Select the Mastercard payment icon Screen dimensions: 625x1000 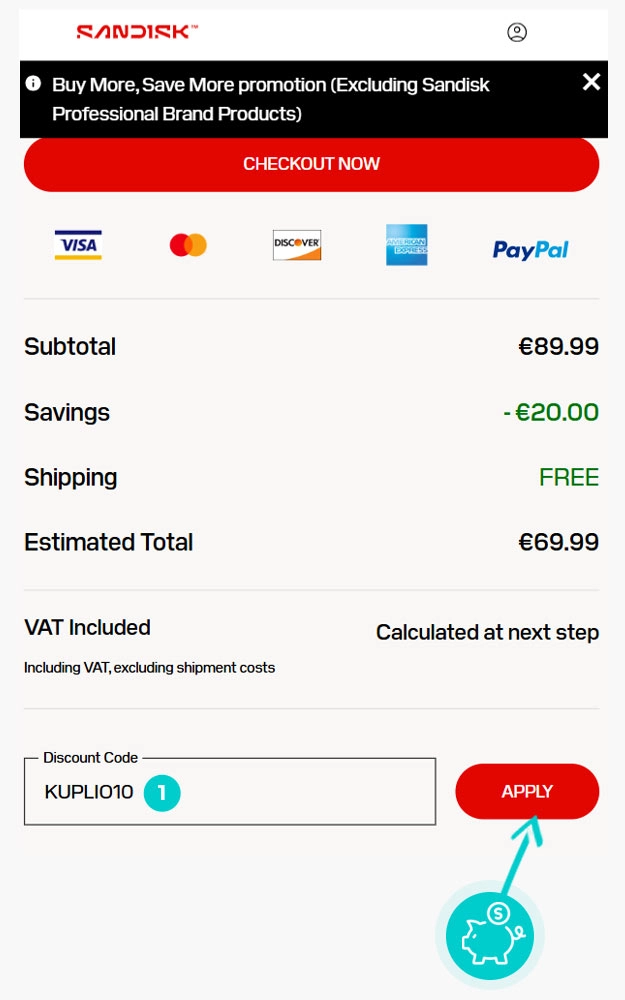(188, 245)
